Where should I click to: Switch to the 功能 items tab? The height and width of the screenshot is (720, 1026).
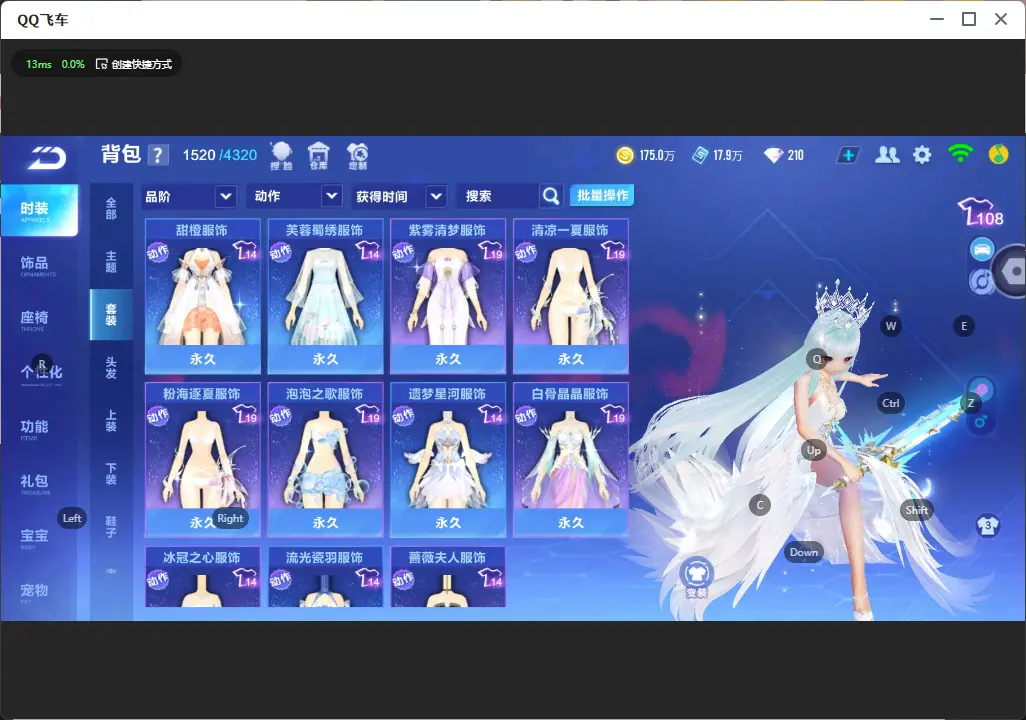click(x=39, y=429)
